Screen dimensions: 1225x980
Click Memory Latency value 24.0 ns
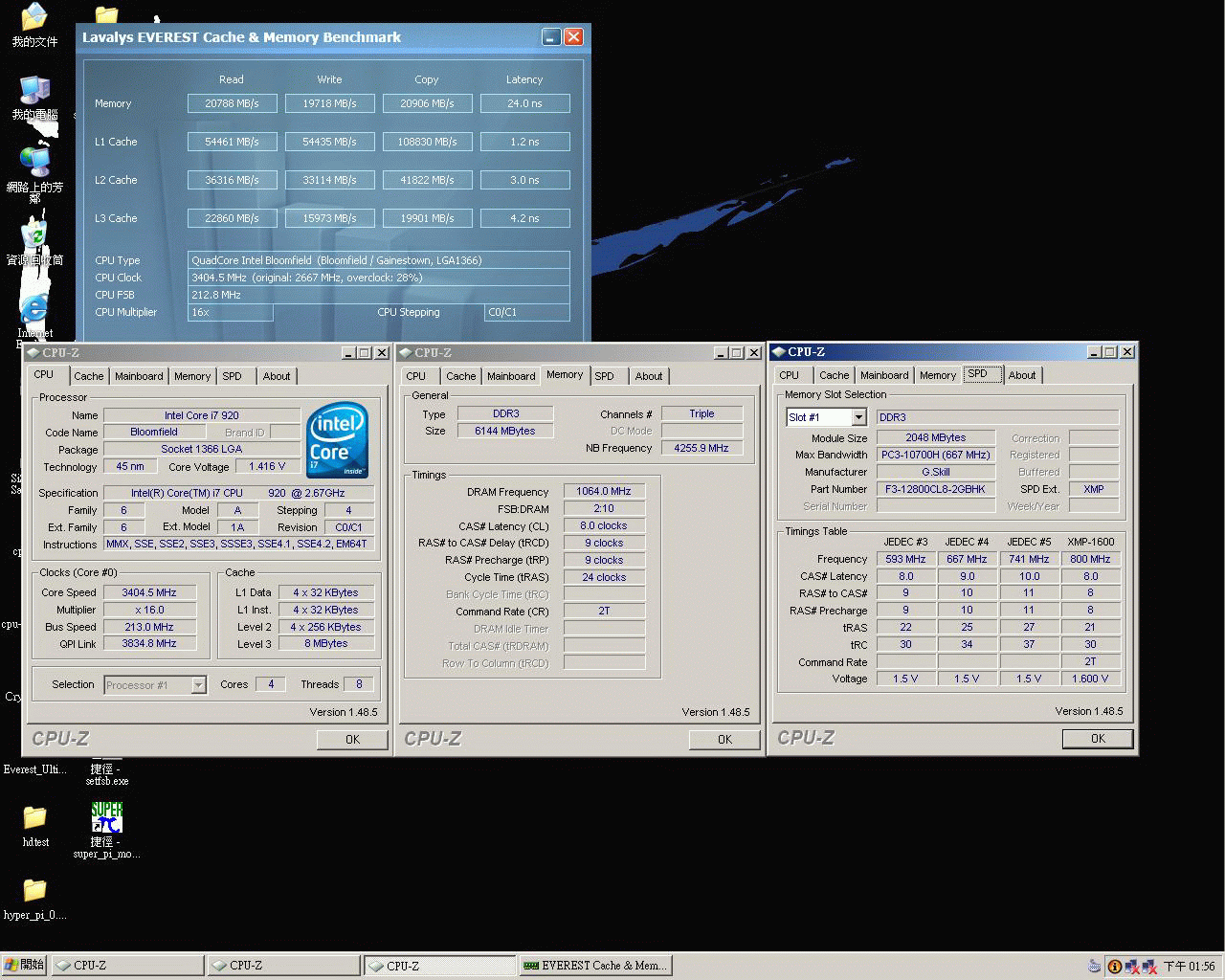pos(524,103)
